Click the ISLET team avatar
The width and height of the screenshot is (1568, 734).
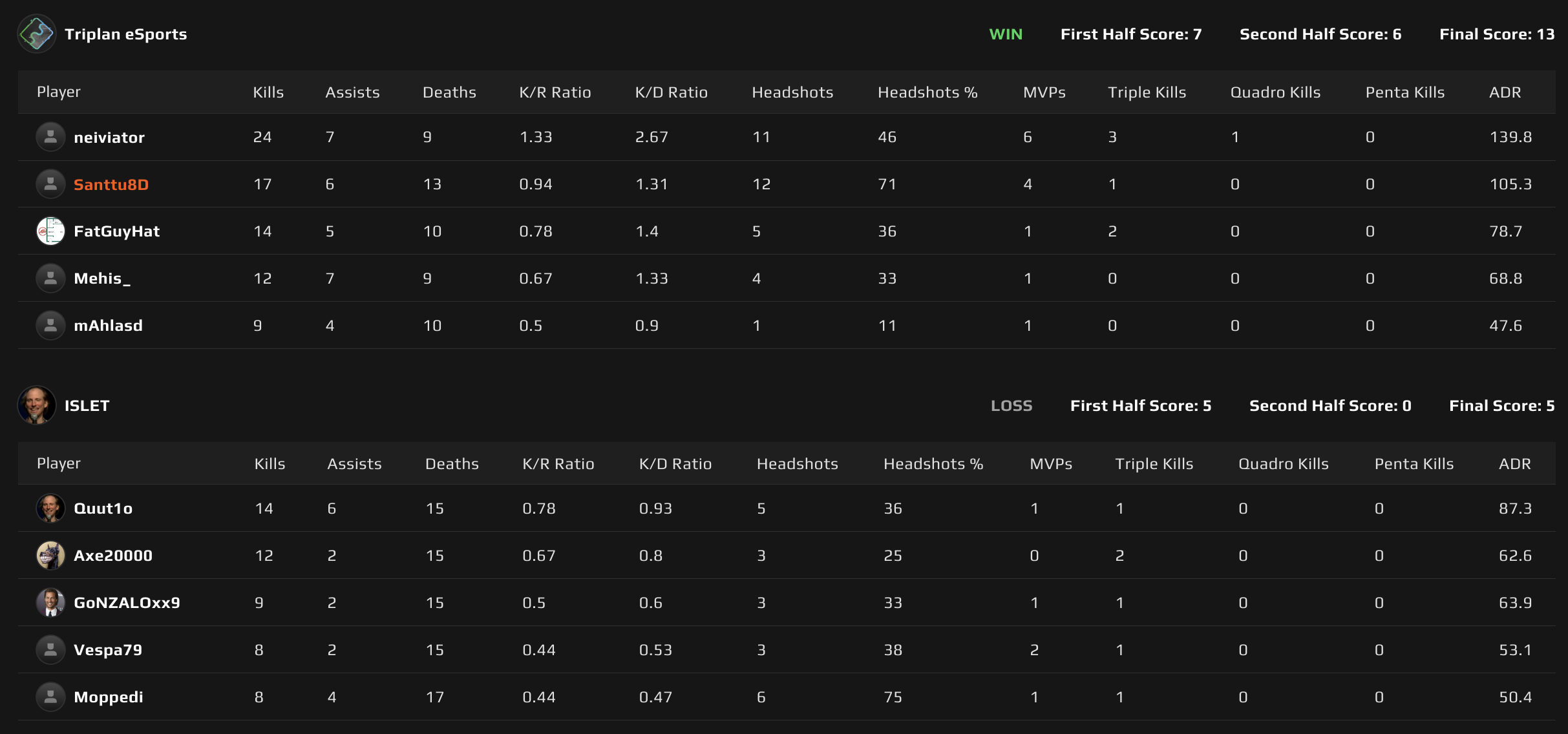[x=37, y=405]
